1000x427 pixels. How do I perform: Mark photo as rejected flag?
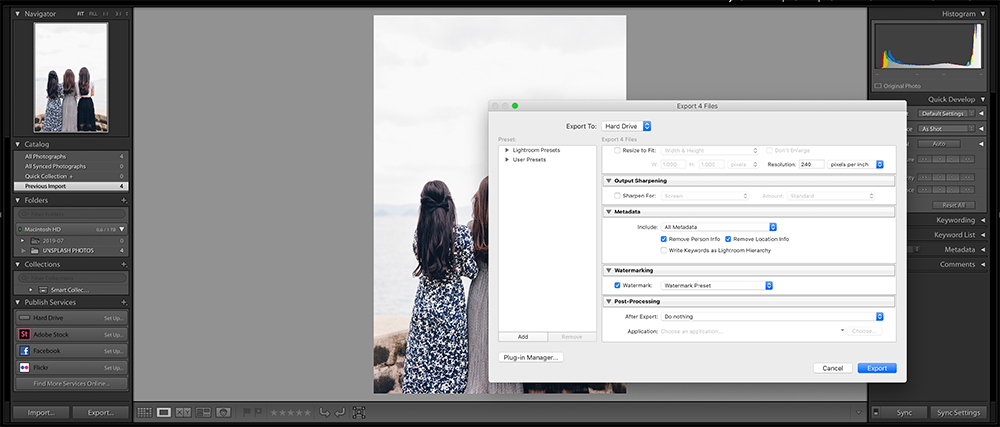pyautogui.click(x=258, y=412)
